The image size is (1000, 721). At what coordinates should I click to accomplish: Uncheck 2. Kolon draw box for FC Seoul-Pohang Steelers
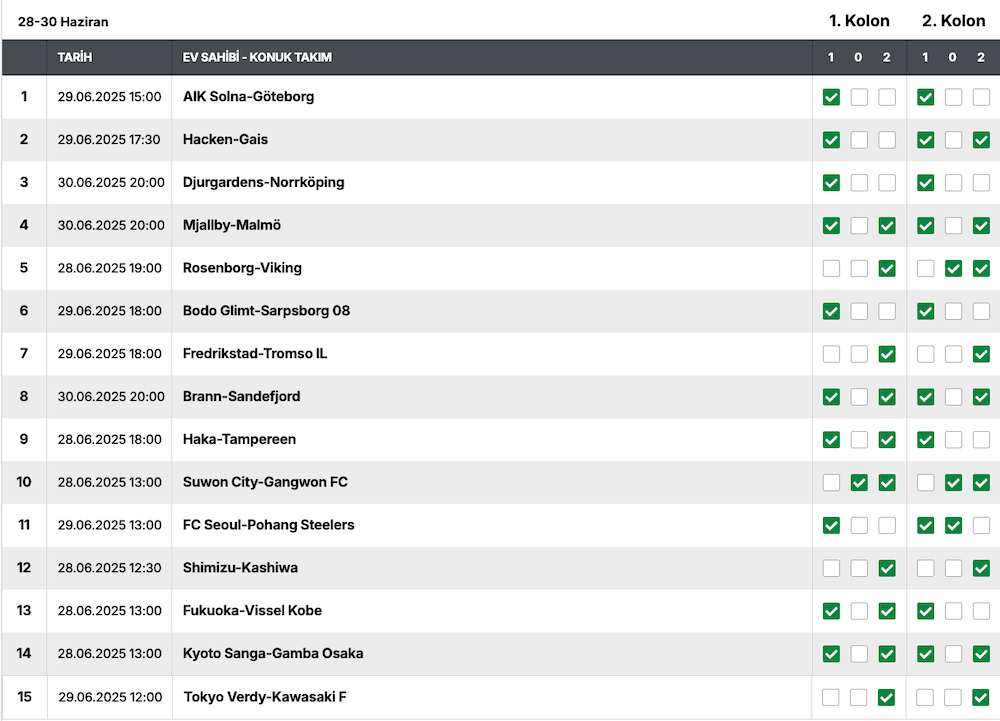(x=953, y=525)
